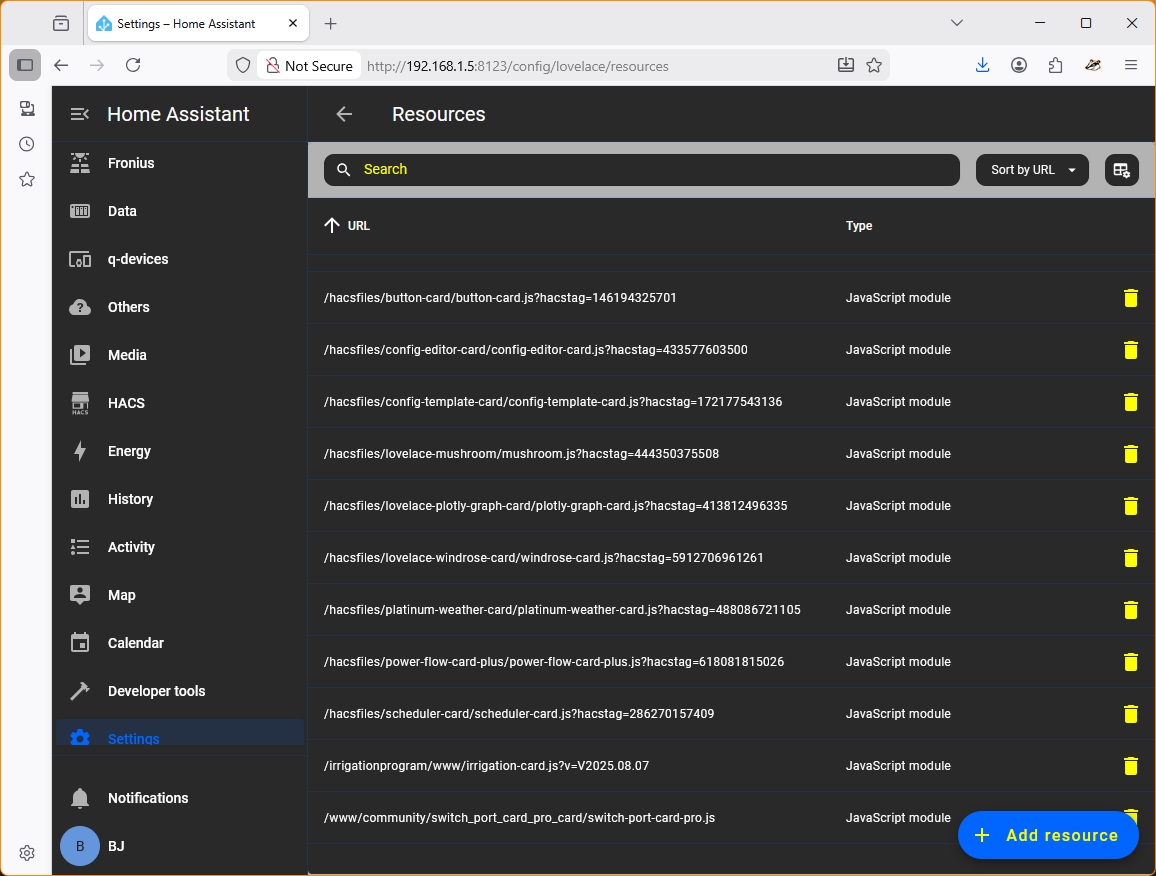Click the resources Search field
Screen dimensions: 1156x876
tap(641, 170)
